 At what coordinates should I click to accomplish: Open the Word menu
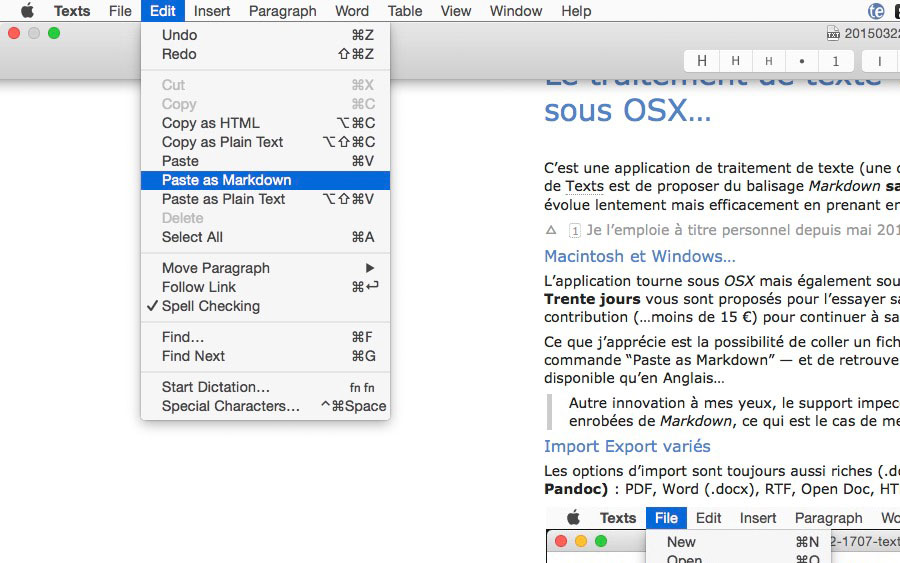click(352, 11)
